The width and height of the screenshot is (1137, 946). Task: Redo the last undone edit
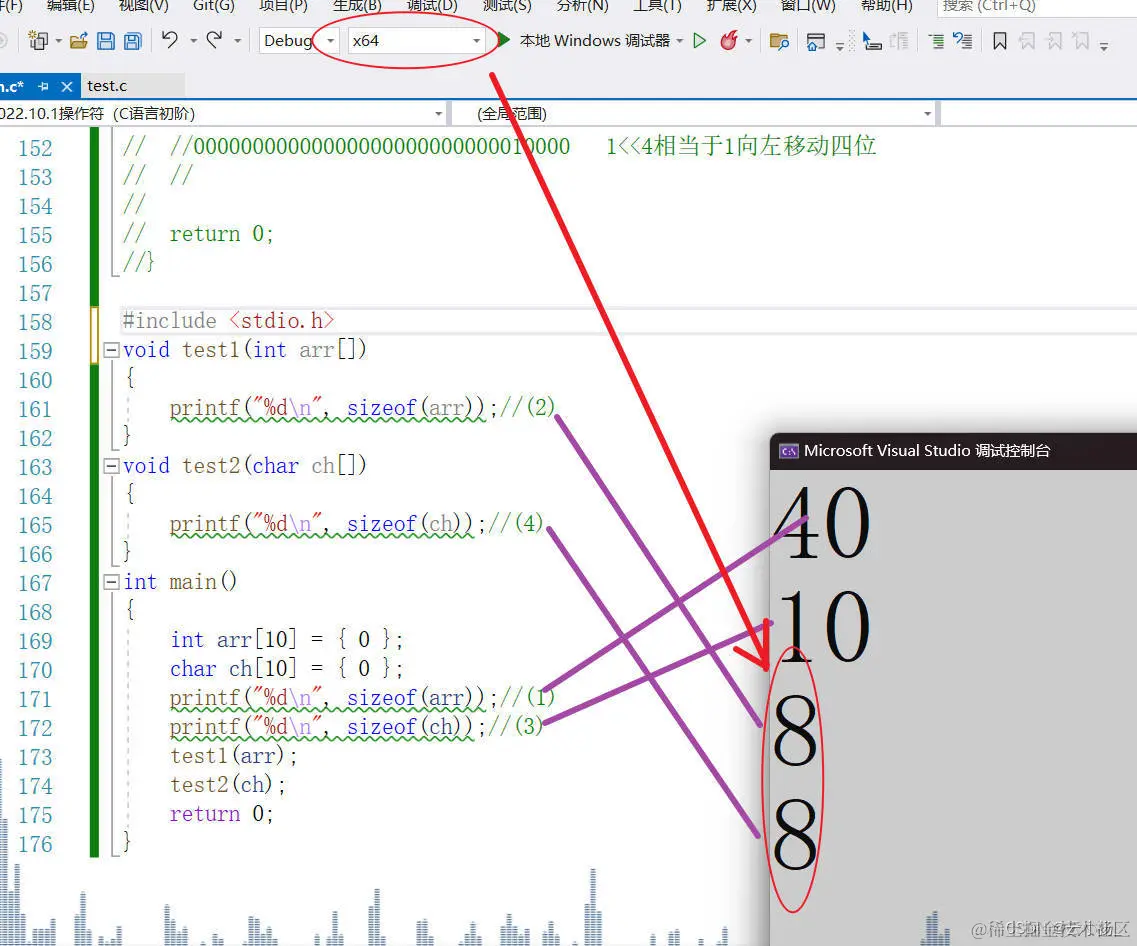point(214,40)
